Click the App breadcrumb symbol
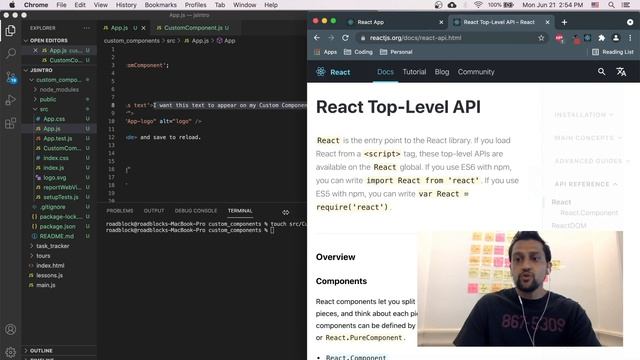Image resolution: width=640 pixels, height=360 pixels. pos(226,41)
